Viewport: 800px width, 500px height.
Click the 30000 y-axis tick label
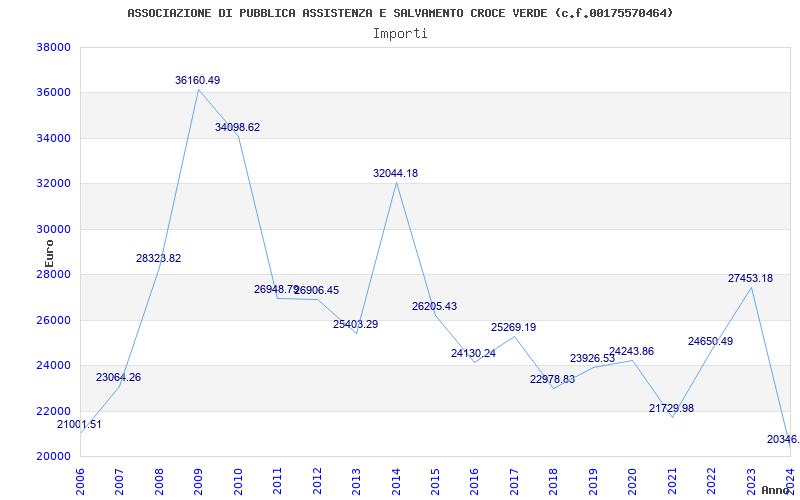tap(53, 229)
